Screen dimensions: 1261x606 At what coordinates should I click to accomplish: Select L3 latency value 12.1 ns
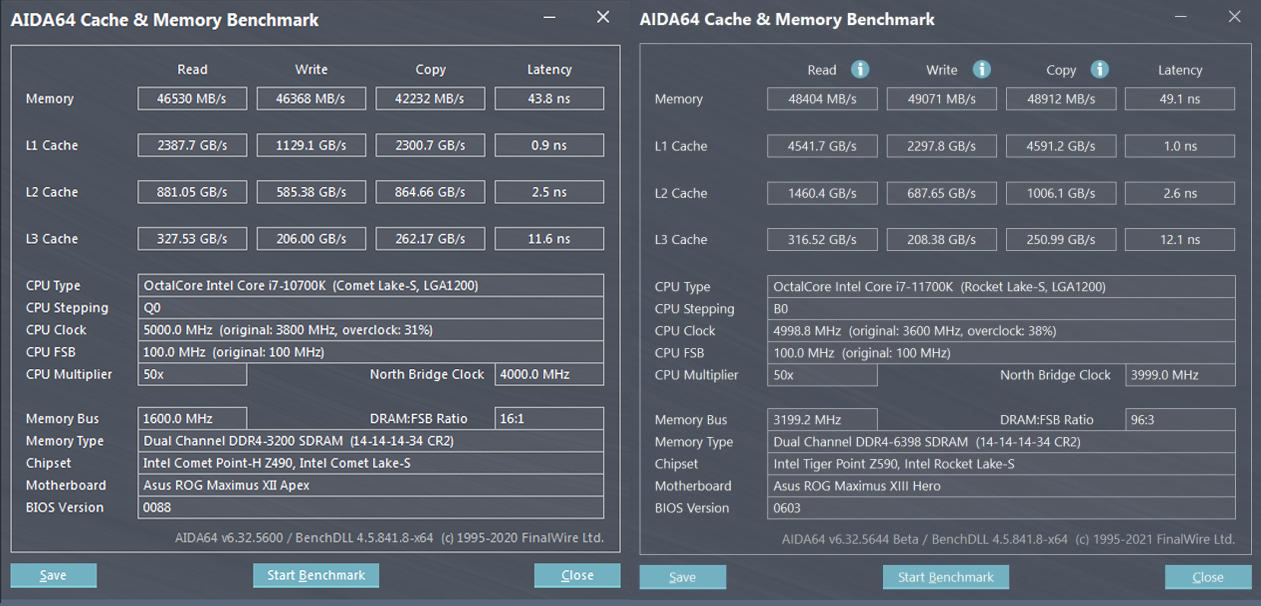coord(1180,240)
